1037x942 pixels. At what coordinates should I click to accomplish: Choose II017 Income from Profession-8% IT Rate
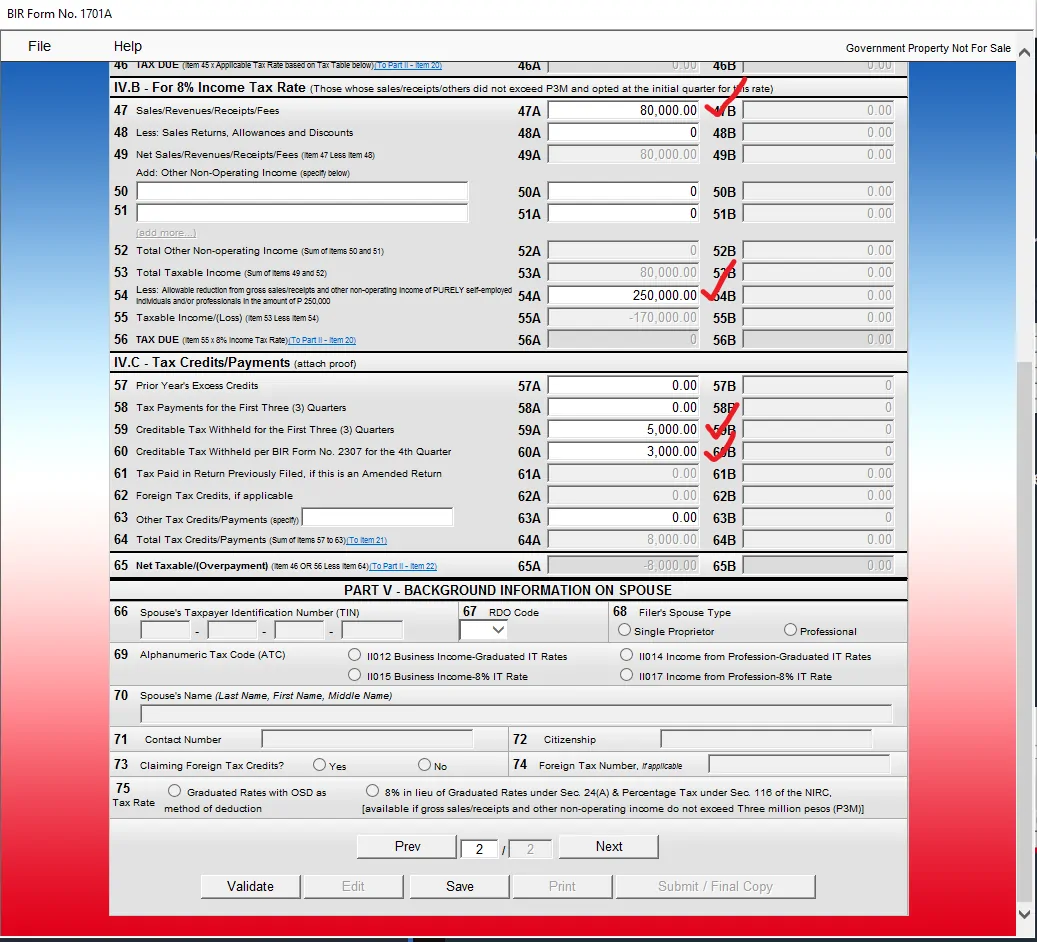626,675
